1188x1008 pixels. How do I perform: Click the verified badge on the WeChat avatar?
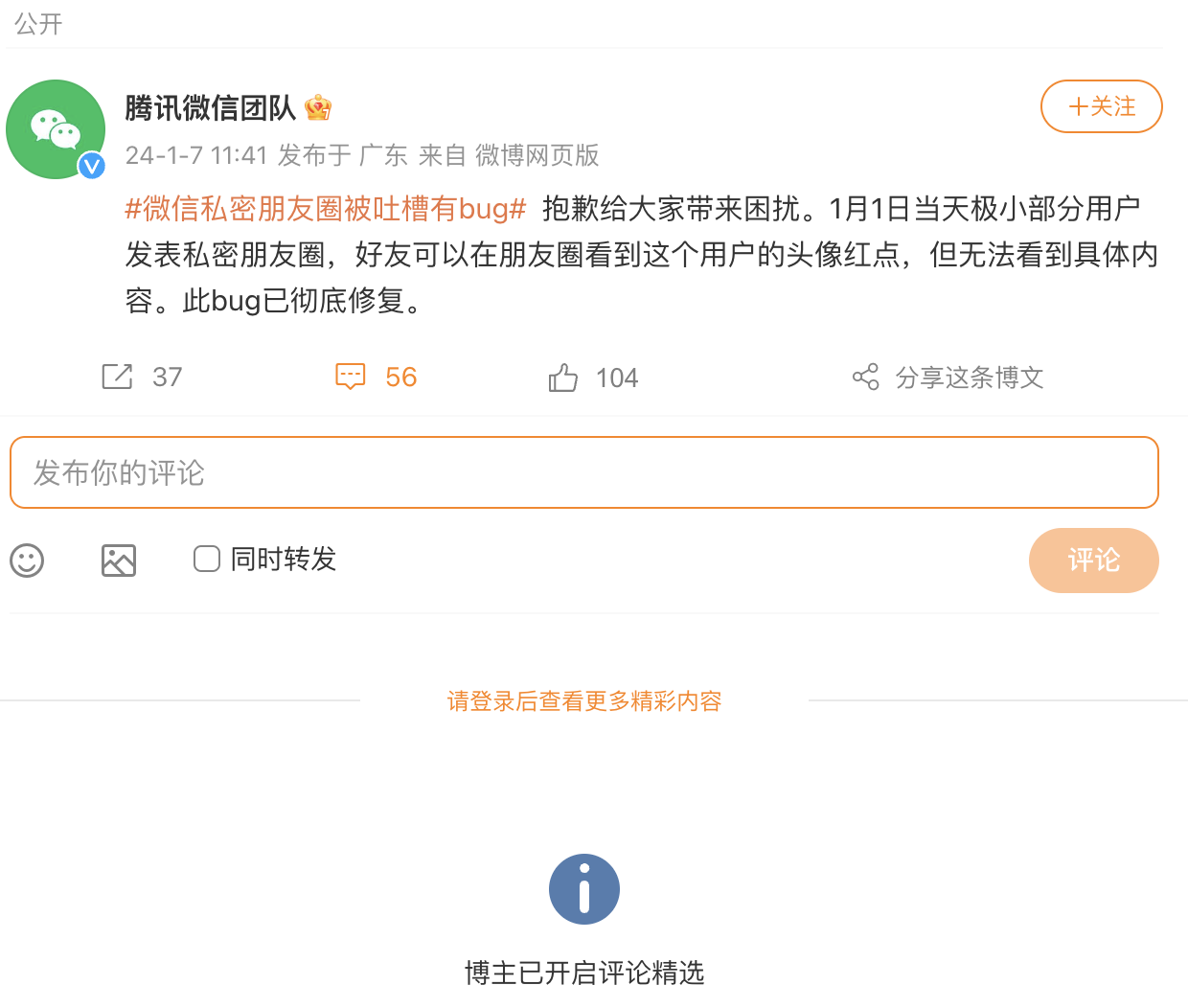click(91, 165)
